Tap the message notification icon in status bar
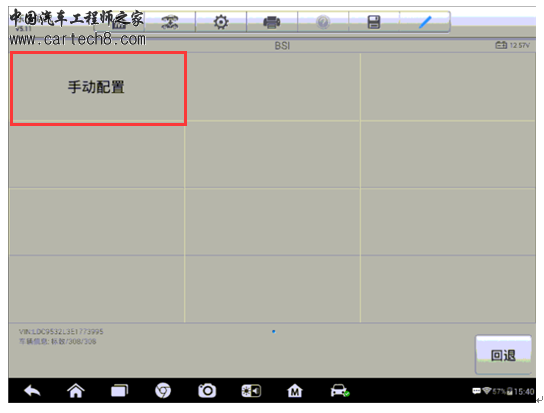This screenshot has width=544, height=413. click(x=476, y=391)
